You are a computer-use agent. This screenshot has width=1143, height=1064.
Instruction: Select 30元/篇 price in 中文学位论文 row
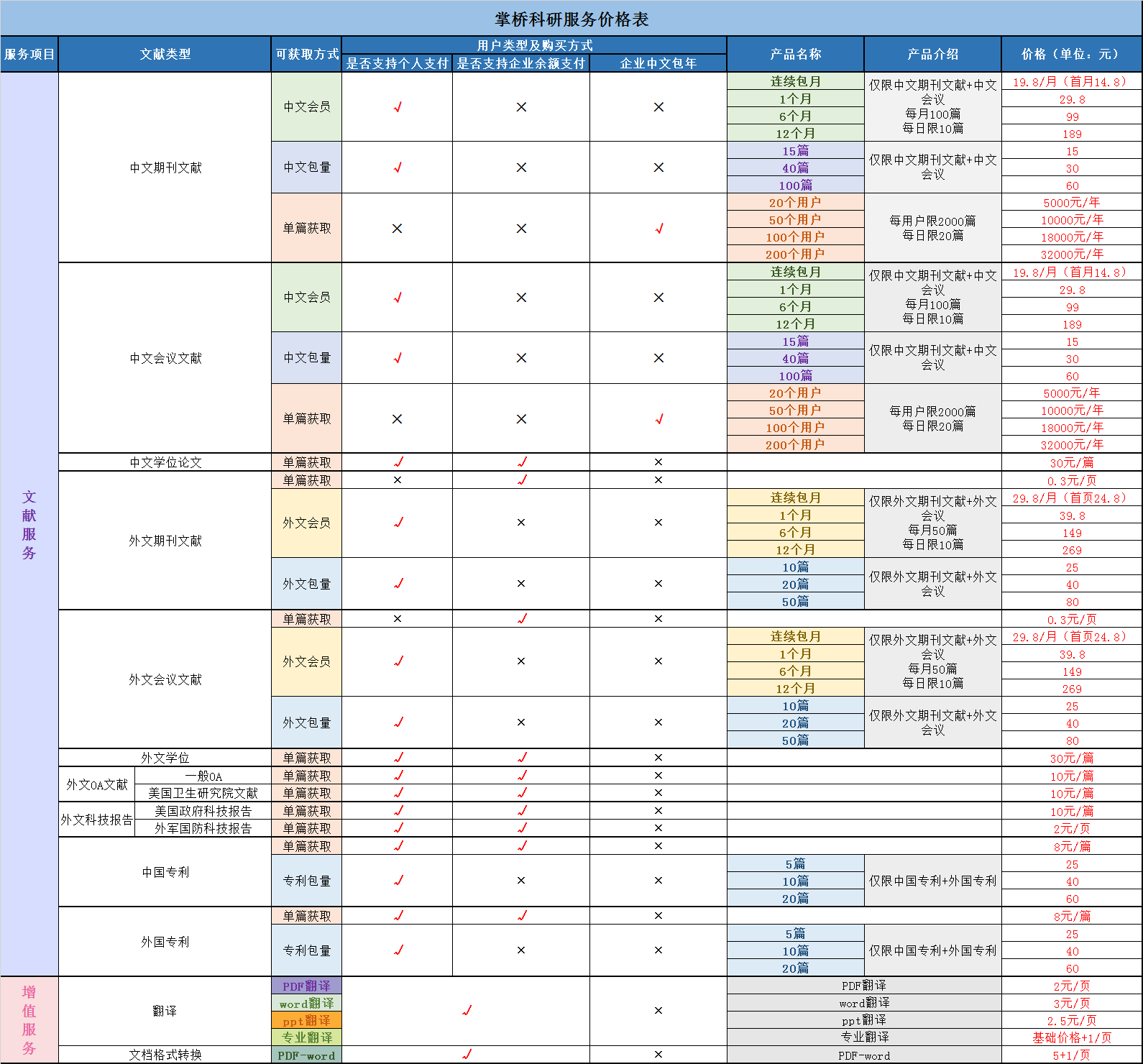[1072, 462]
